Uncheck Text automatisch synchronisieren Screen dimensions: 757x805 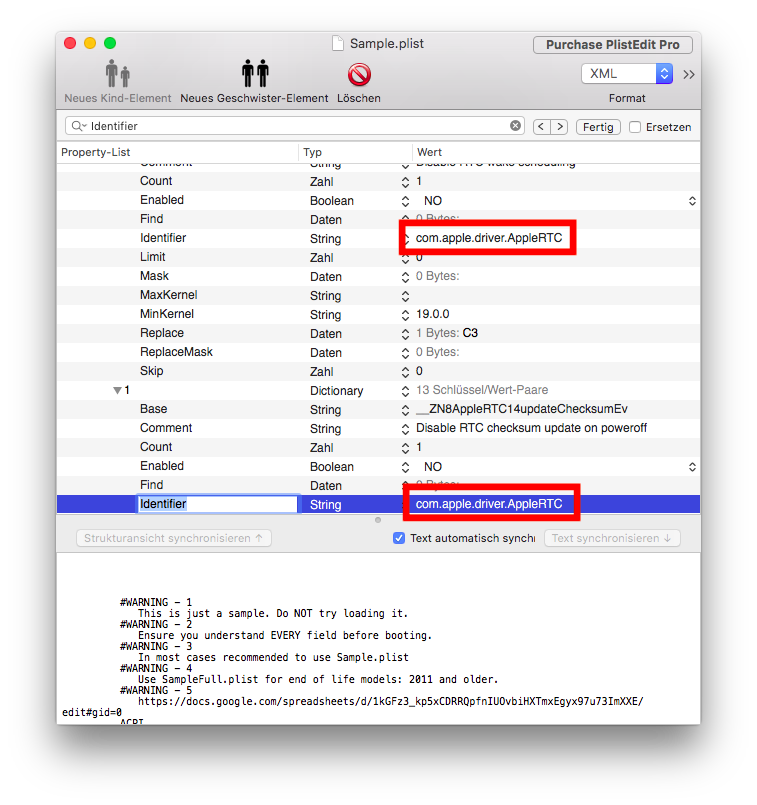coord(399,538)
